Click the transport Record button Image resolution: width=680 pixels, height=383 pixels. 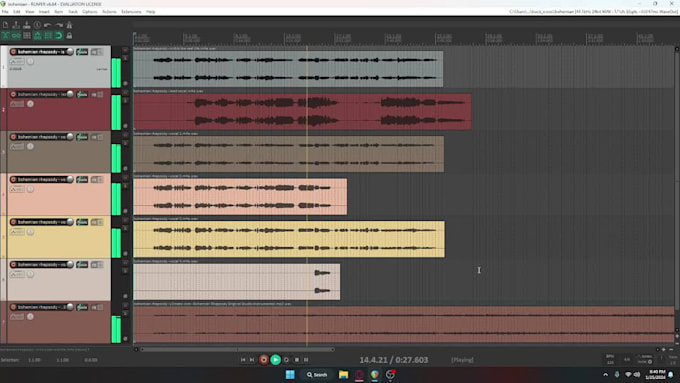264,360
